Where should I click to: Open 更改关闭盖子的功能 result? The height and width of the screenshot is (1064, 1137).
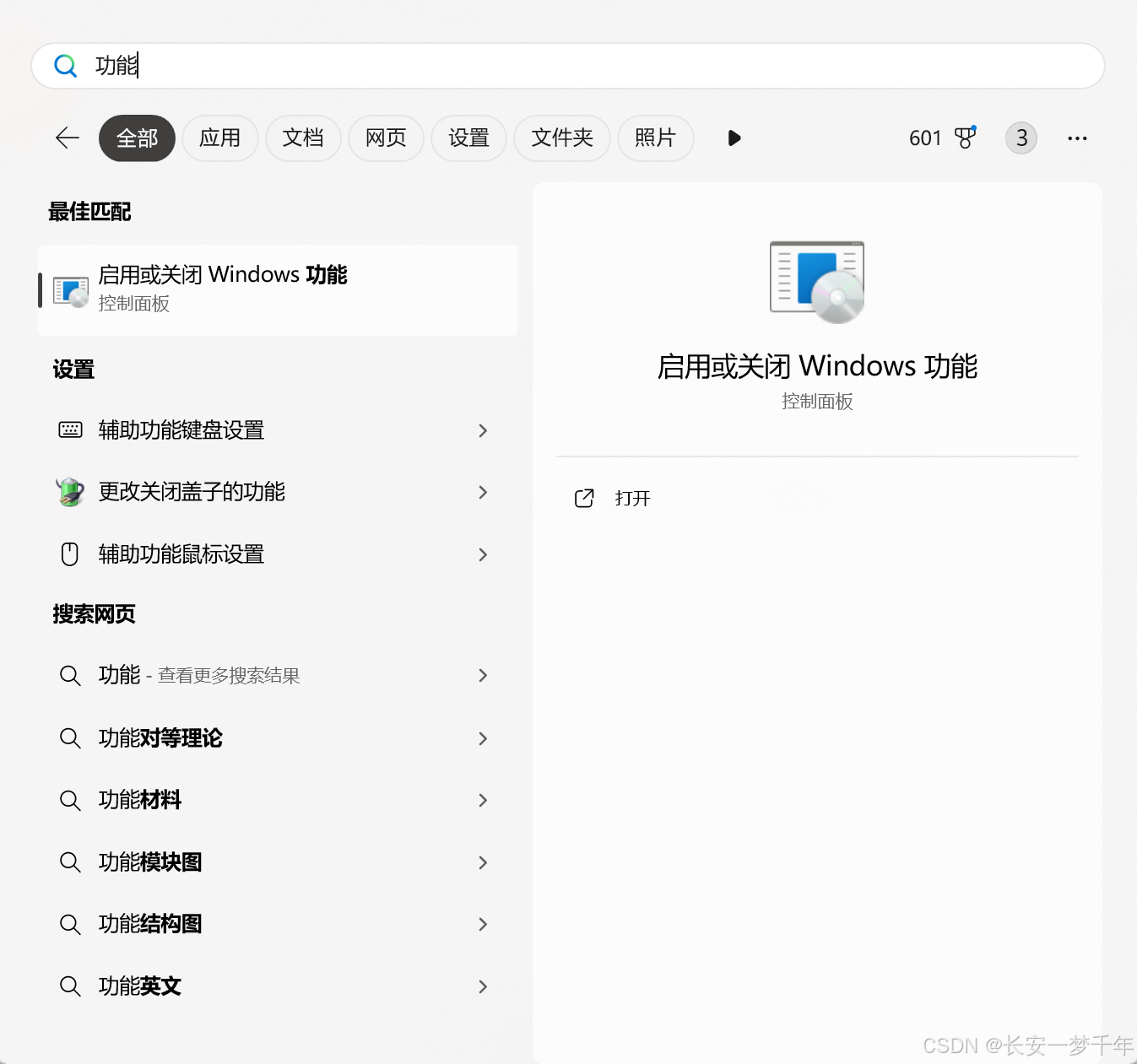pos(278,492)
